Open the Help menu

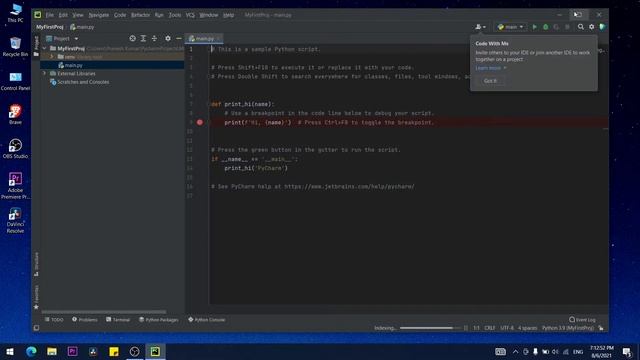pyautogui.click(x=228, y=15)
